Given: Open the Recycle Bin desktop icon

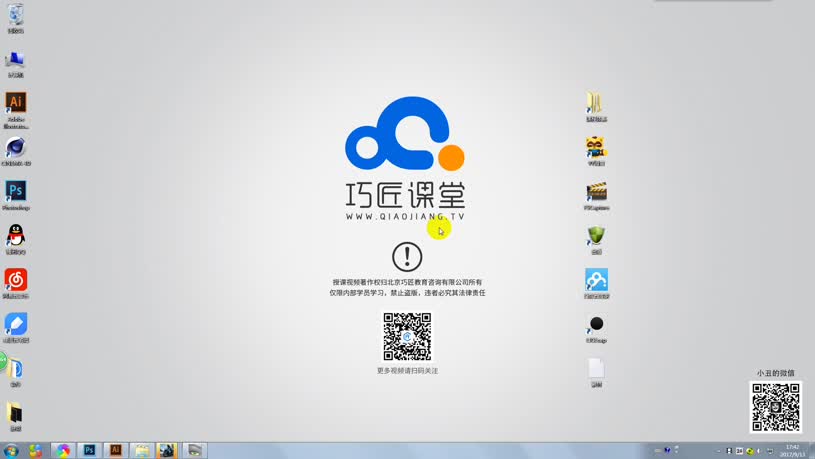Looking at the screenshot, I should tap(16, 18).
